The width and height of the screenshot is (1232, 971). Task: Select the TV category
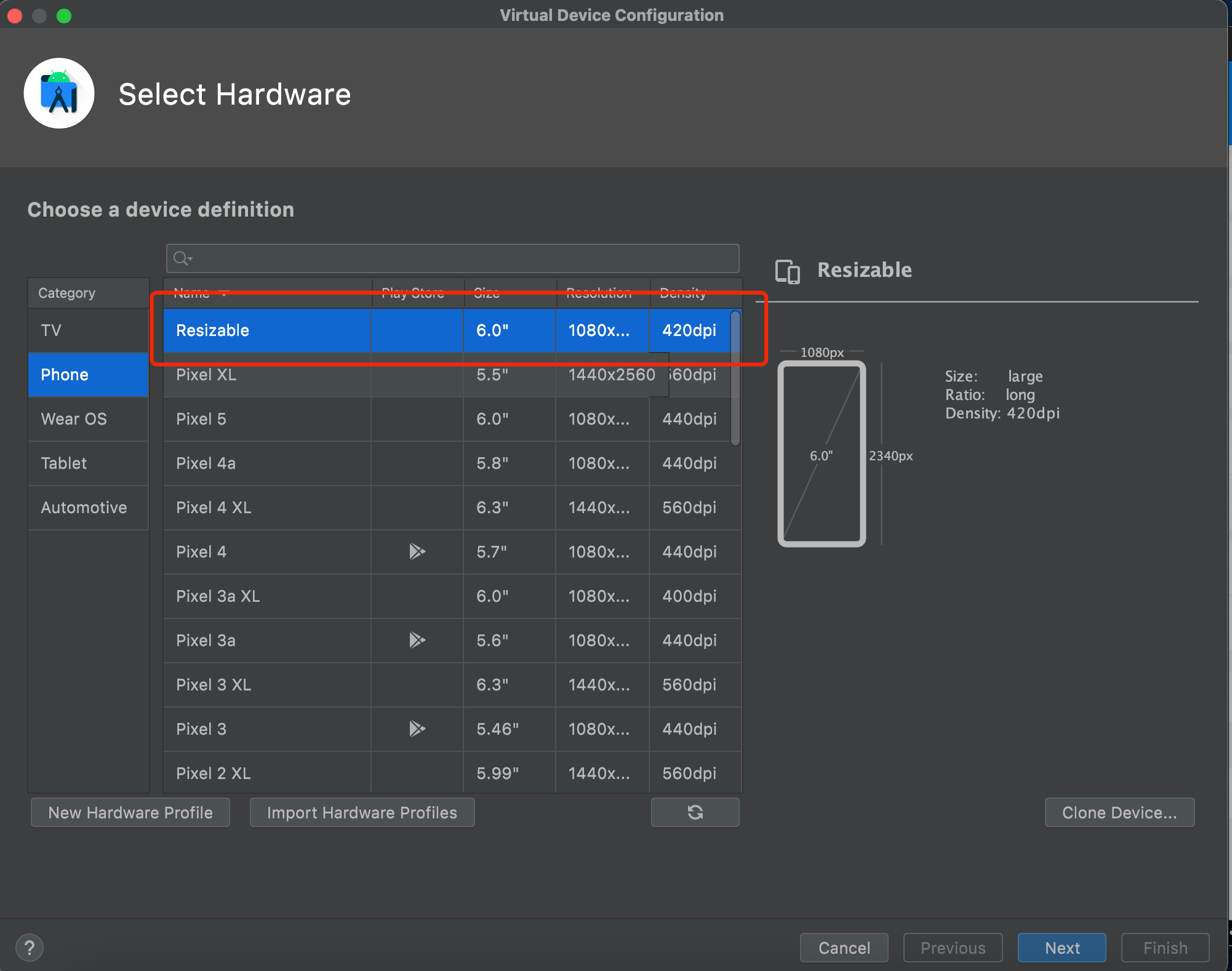tap(88, 330)
